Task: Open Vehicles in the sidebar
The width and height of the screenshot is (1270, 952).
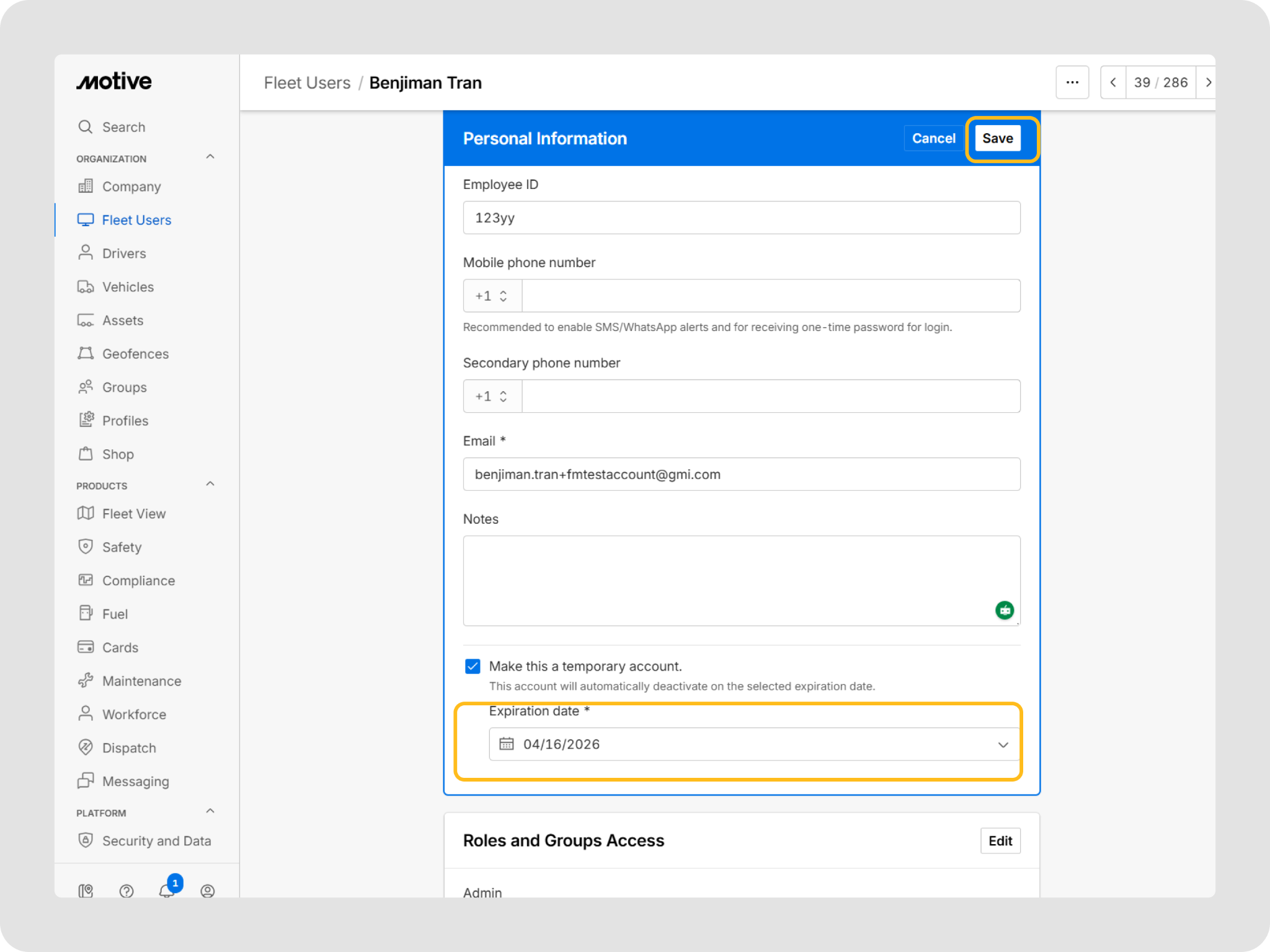Action: 128,287
